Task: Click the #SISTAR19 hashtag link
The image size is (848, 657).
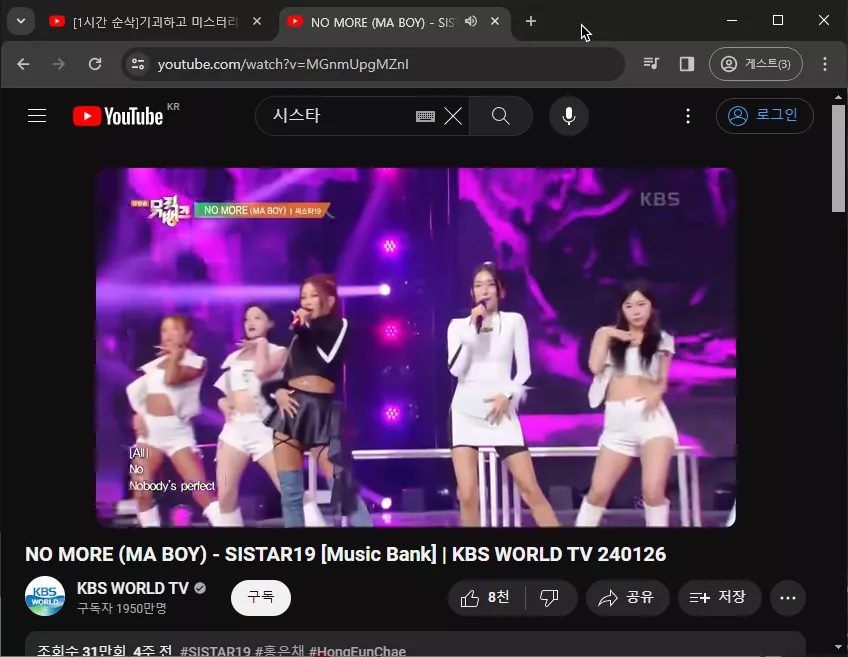Action: click(215, 651)
